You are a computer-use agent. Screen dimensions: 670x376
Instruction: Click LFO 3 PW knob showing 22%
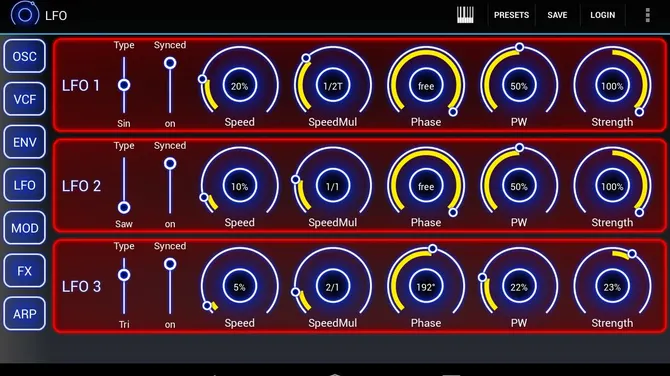pyautogui.click(x=519, y=287)
